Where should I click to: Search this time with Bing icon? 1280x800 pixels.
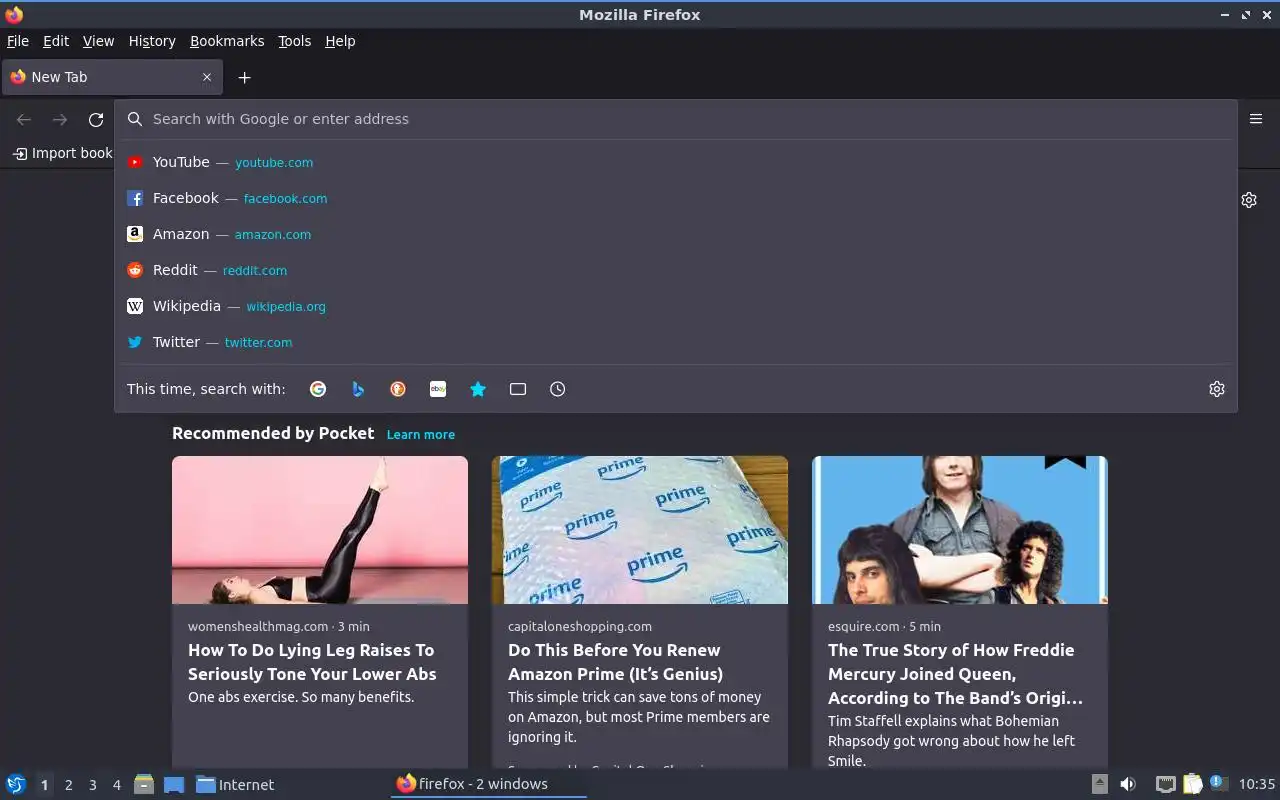tap(358, 389)
